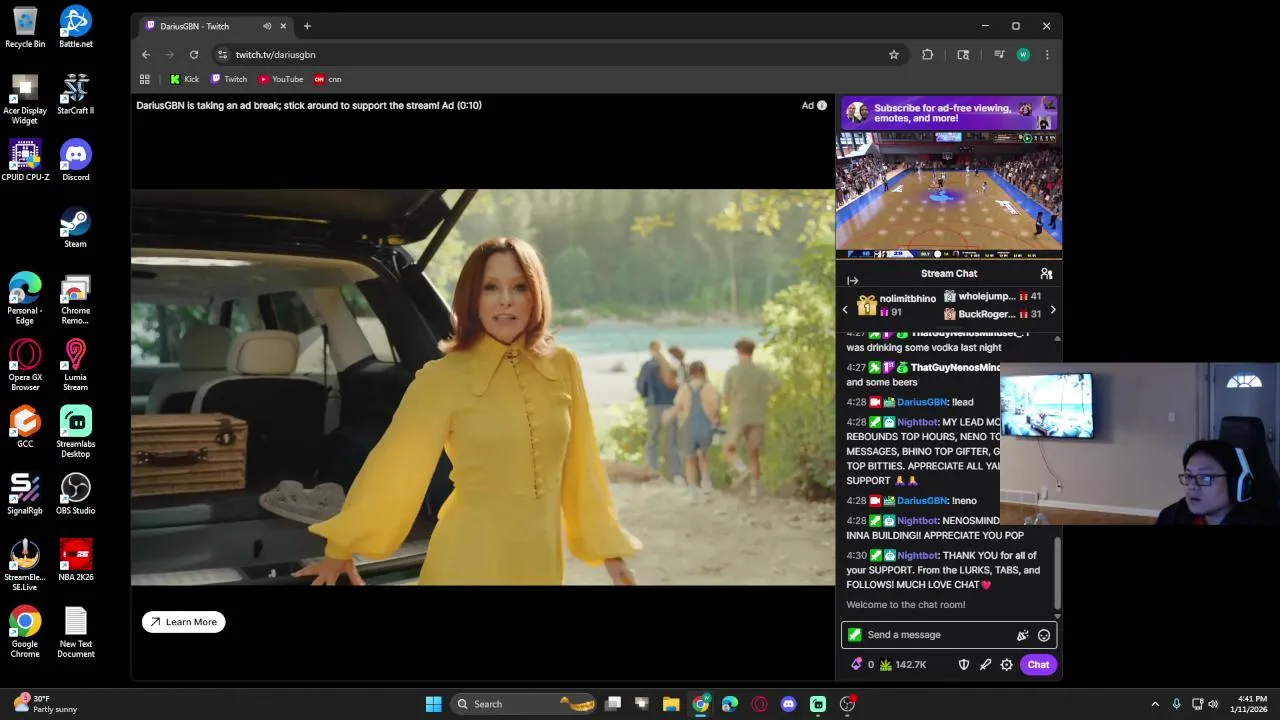Open the chat community users list icon

[1046, 274]
